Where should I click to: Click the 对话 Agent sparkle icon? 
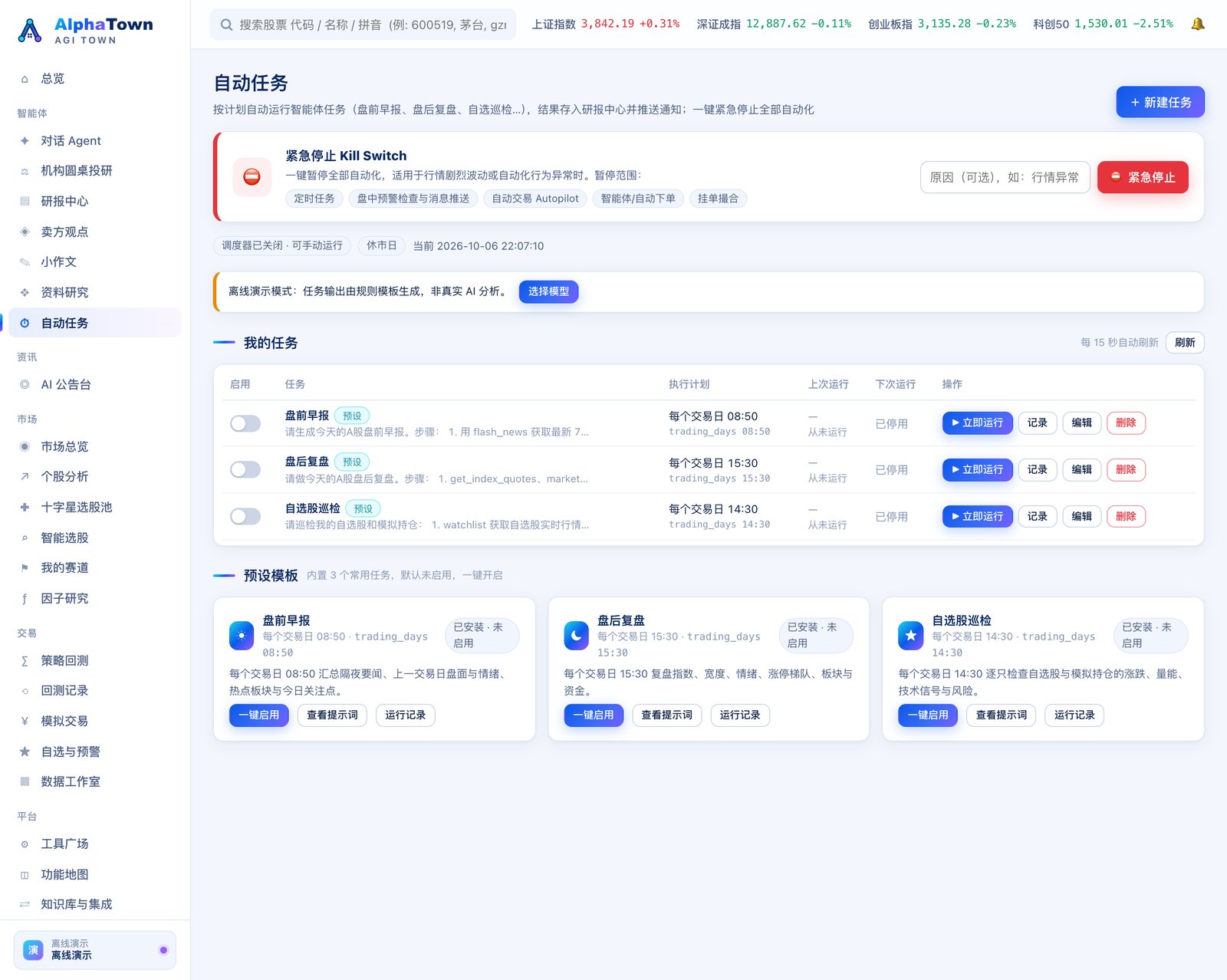pyautogui.click(x=25, y=140)
